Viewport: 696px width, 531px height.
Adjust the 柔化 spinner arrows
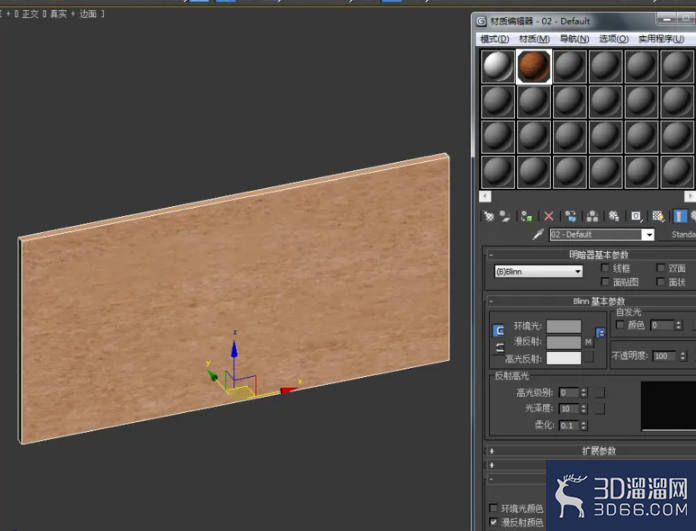pyautogui.click(x=584, y=425)
